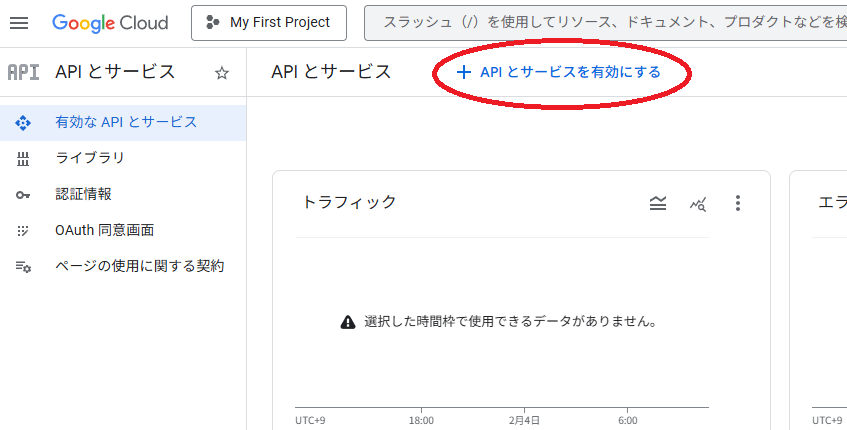Image resolution: width=847 pixels, height=430 pixels.
Task: Focus the resource search field
Action: tap(606, 23)
